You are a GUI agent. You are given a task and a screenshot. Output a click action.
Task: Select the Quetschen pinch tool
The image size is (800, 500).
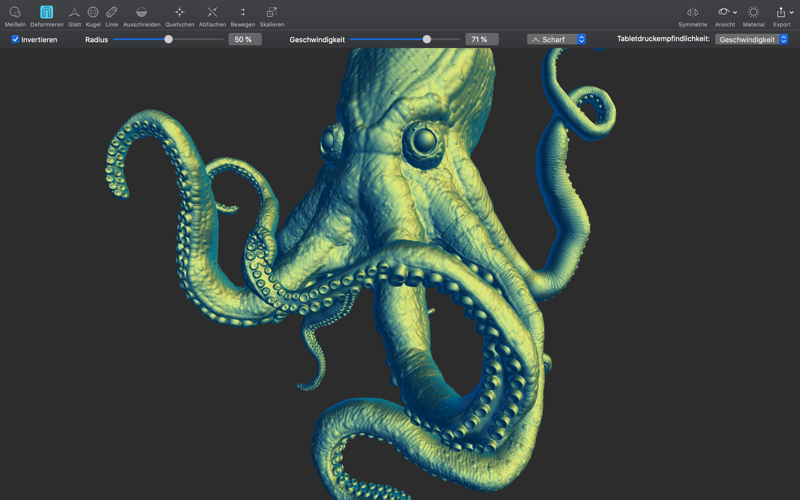click(180, 13)
